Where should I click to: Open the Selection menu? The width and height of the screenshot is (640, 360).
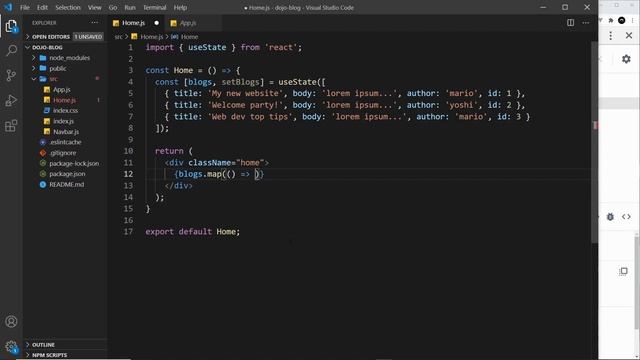(68, 8)
